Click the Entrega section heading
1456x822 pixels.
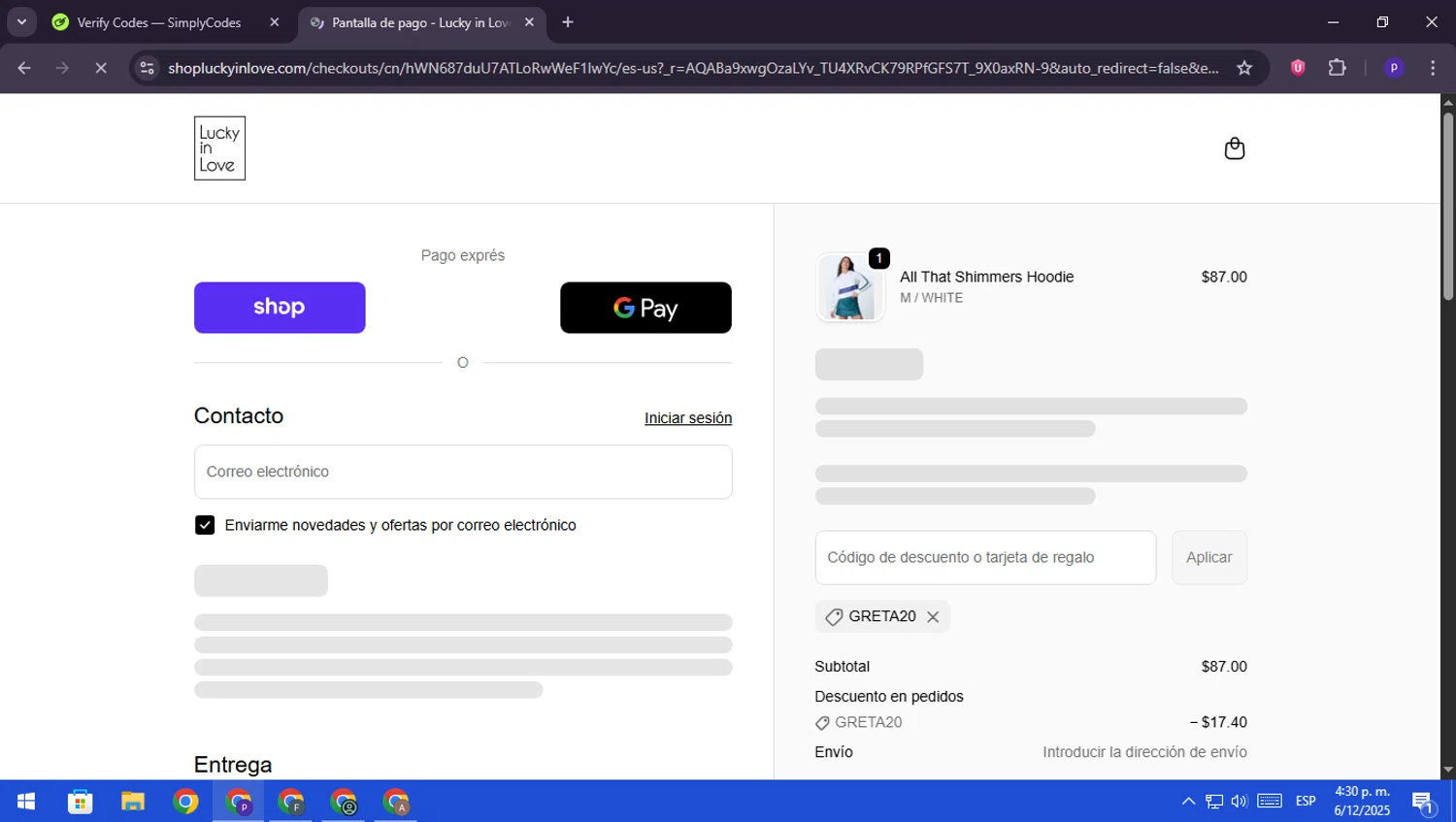[x=233, y=765]
